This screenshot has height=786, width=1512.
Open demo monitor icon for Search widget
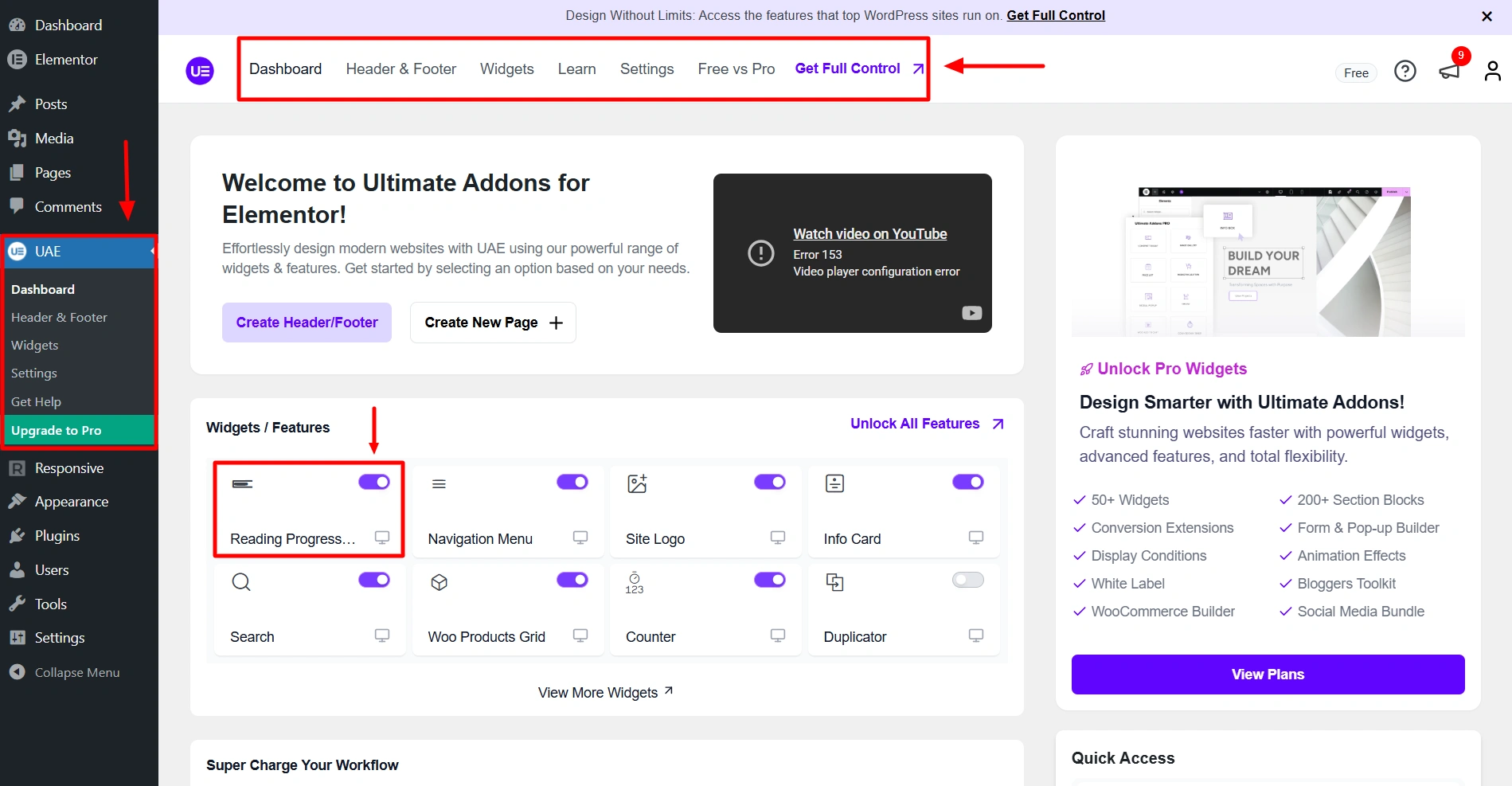click(x=382, y=635)
